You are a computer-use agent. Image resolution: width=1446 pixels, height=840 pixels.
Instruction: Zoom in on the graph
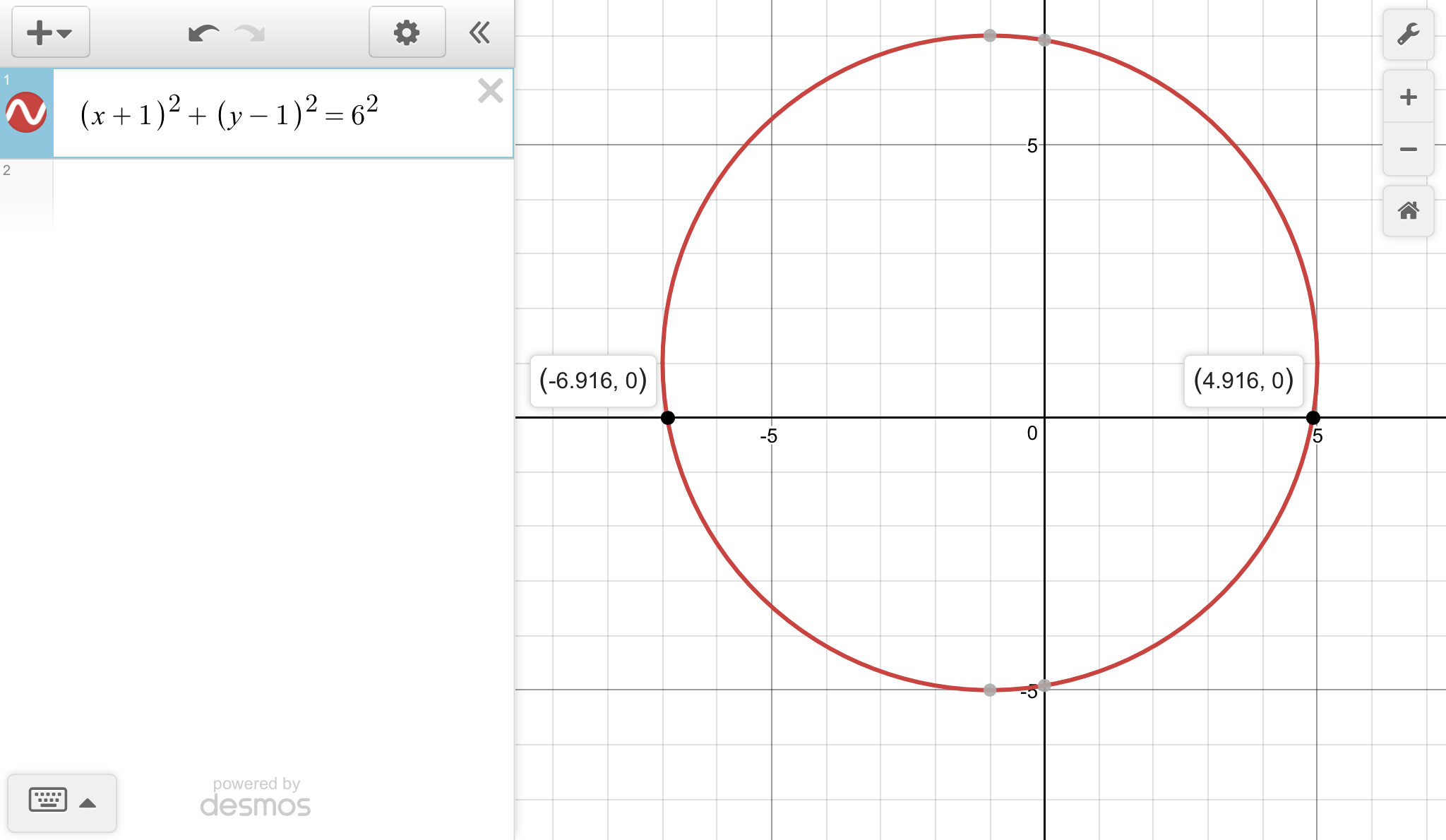(1408, 97)
